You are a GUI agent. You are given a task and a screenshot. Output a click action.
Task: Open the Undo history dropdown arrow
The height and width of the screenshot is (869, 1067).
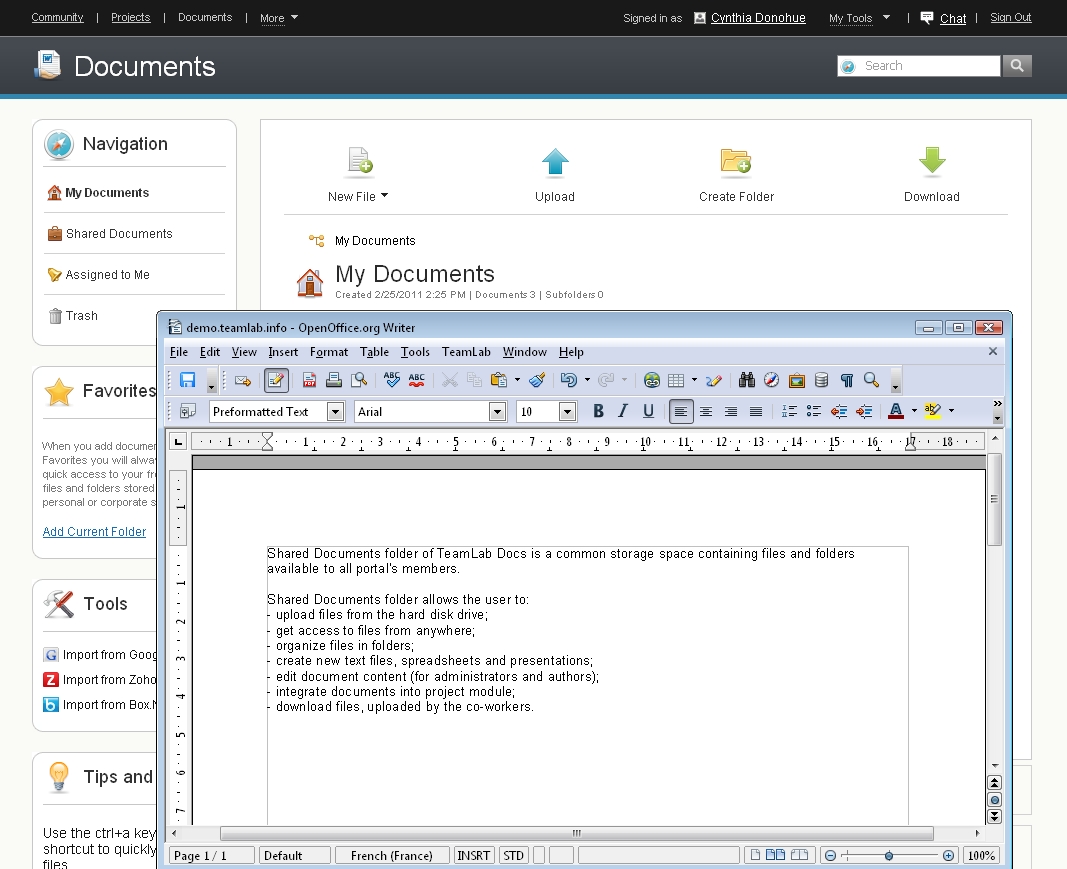[587, 380]
